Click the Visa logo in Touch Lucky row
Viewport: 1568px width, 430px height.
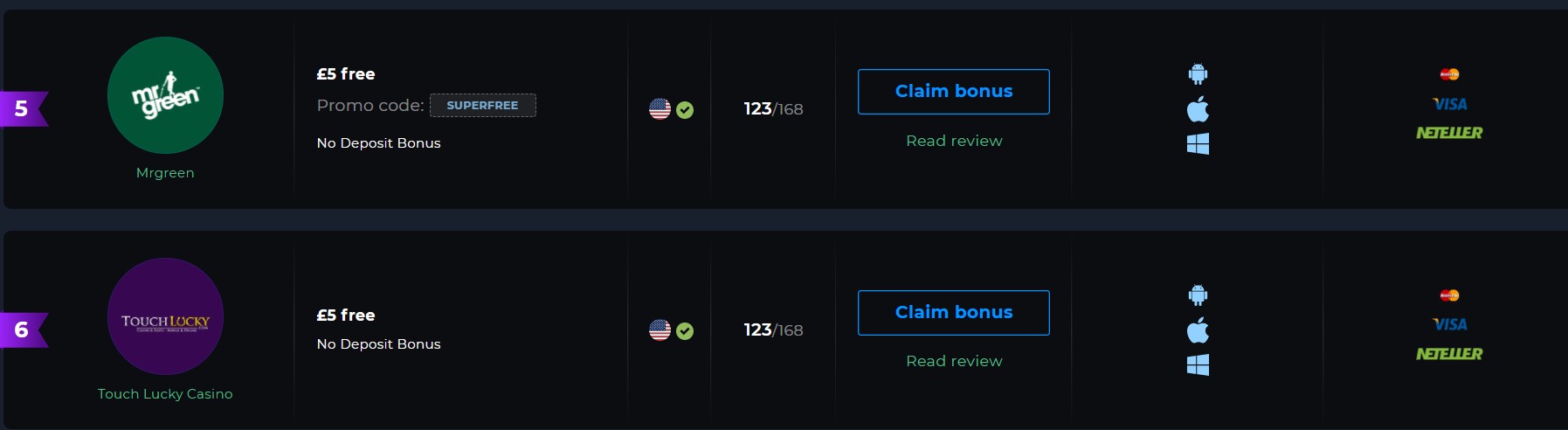[1449, 324]
